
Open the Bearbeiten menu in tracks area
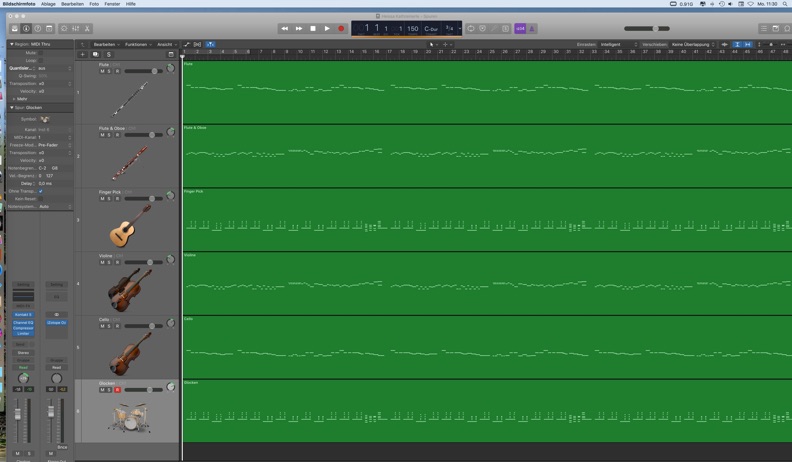point(106,44)
